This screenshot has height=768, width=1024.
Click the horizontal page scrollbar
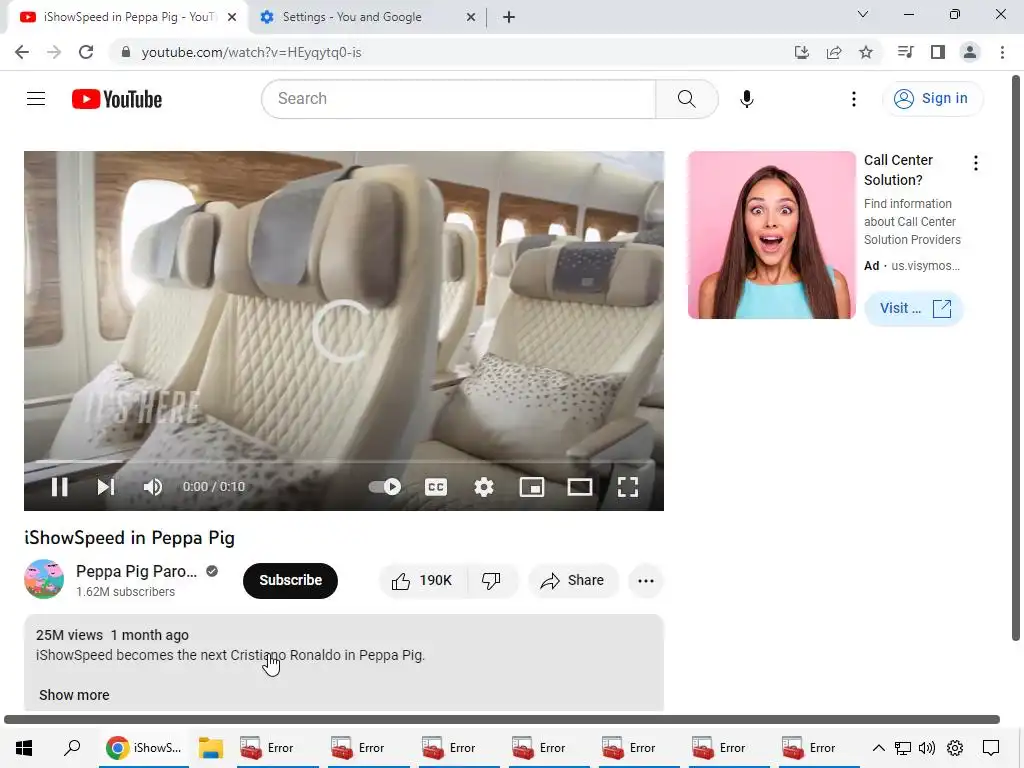(502, 719)
